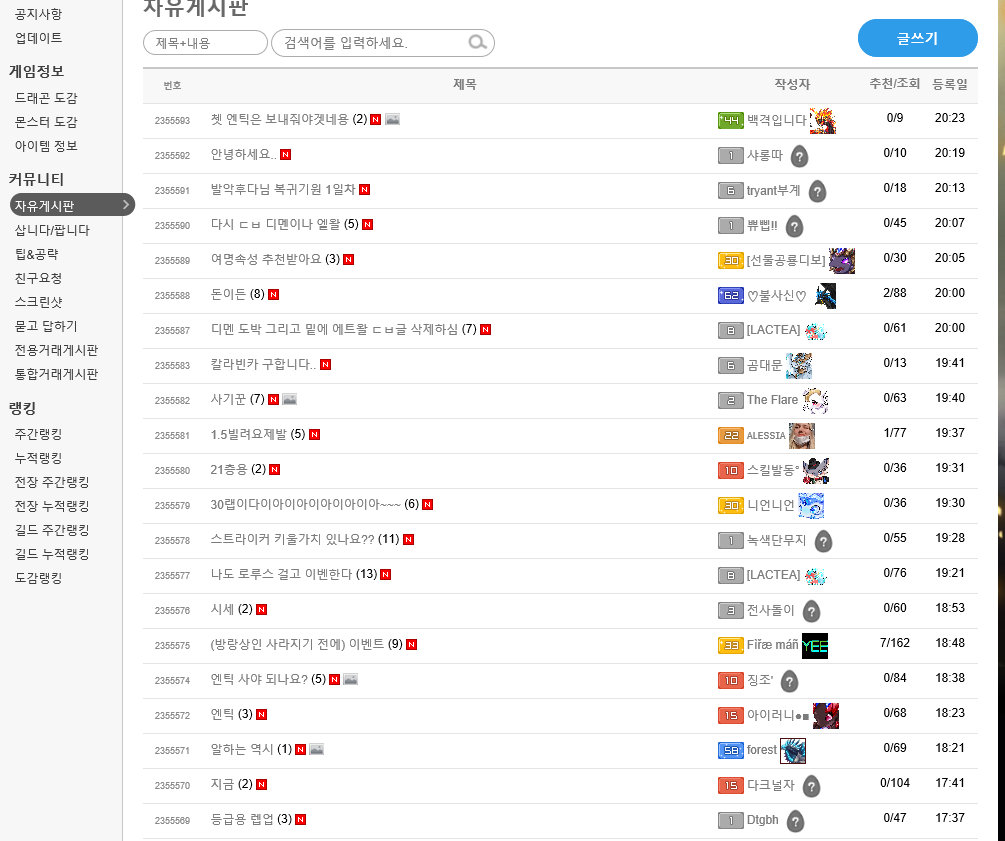Image resolution: width=1005 pixels, height=841 pixels.
Task: Click the arrow on 자유게시판 sidebar item
Action: (x=125, y=205)
